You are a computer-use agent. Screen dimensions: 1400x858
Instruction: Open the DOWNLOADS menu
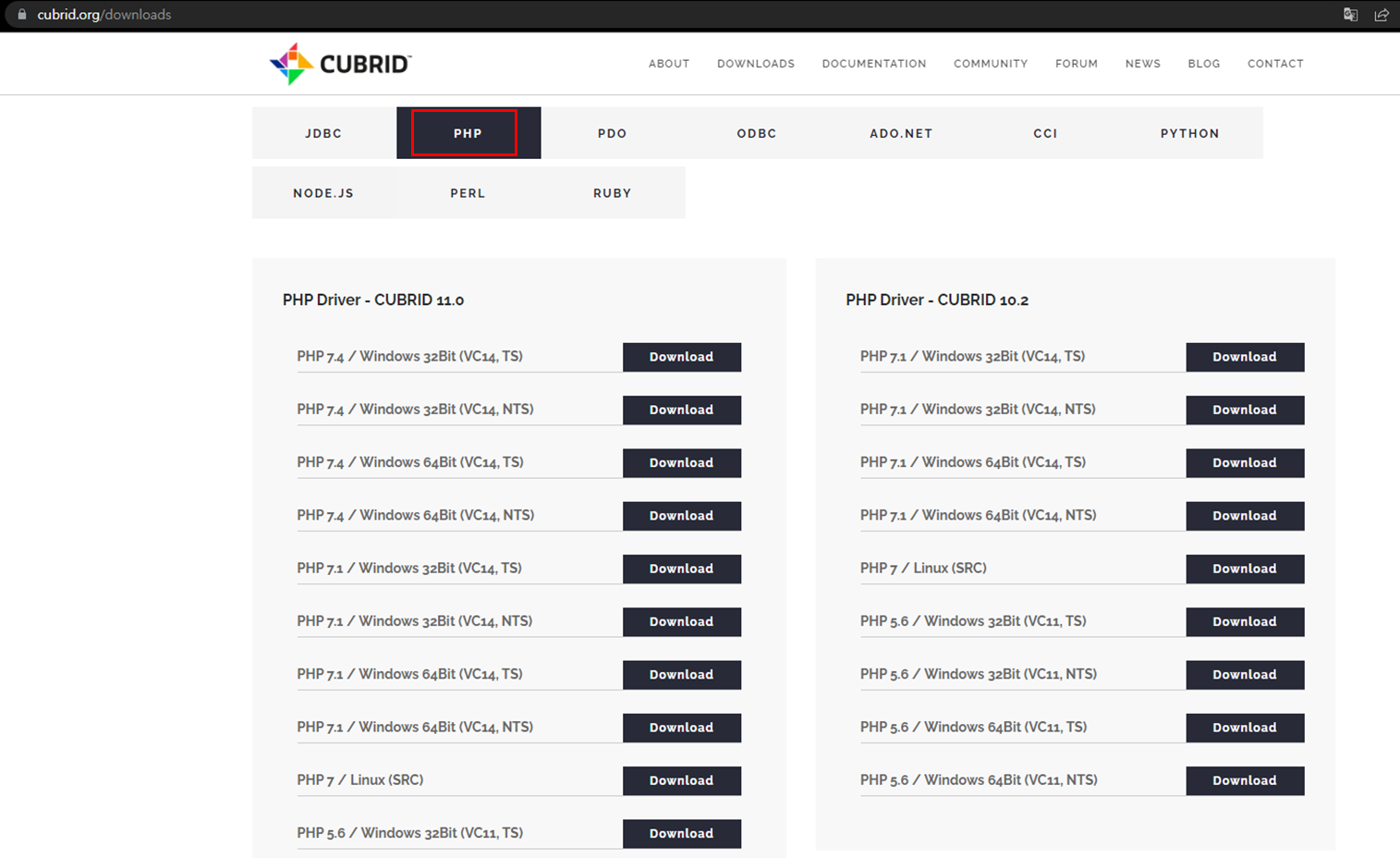pyautogui.click(x=756, y=64)
